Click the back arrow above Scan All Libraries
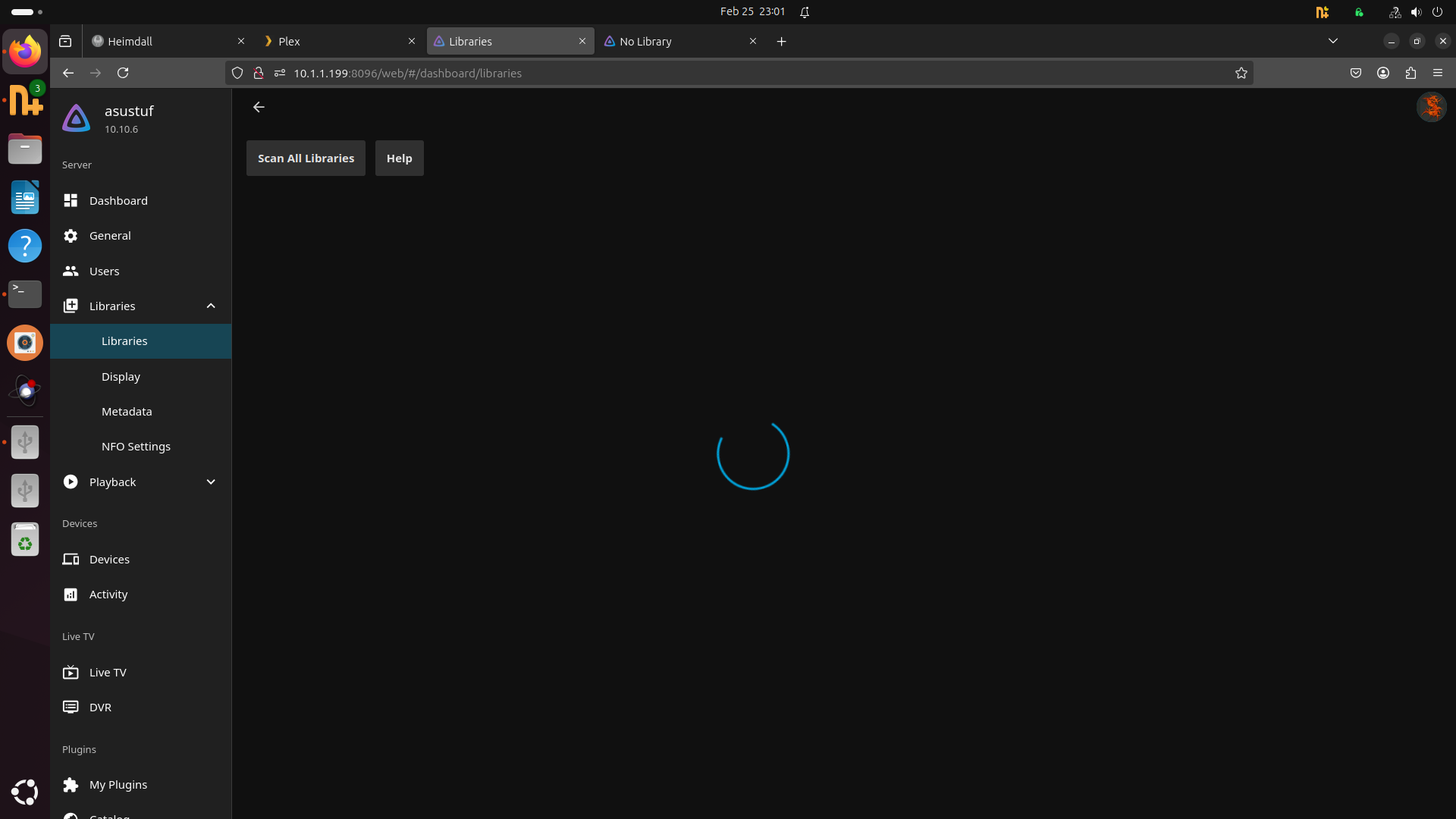1456x819 pixels. (259, 107)
